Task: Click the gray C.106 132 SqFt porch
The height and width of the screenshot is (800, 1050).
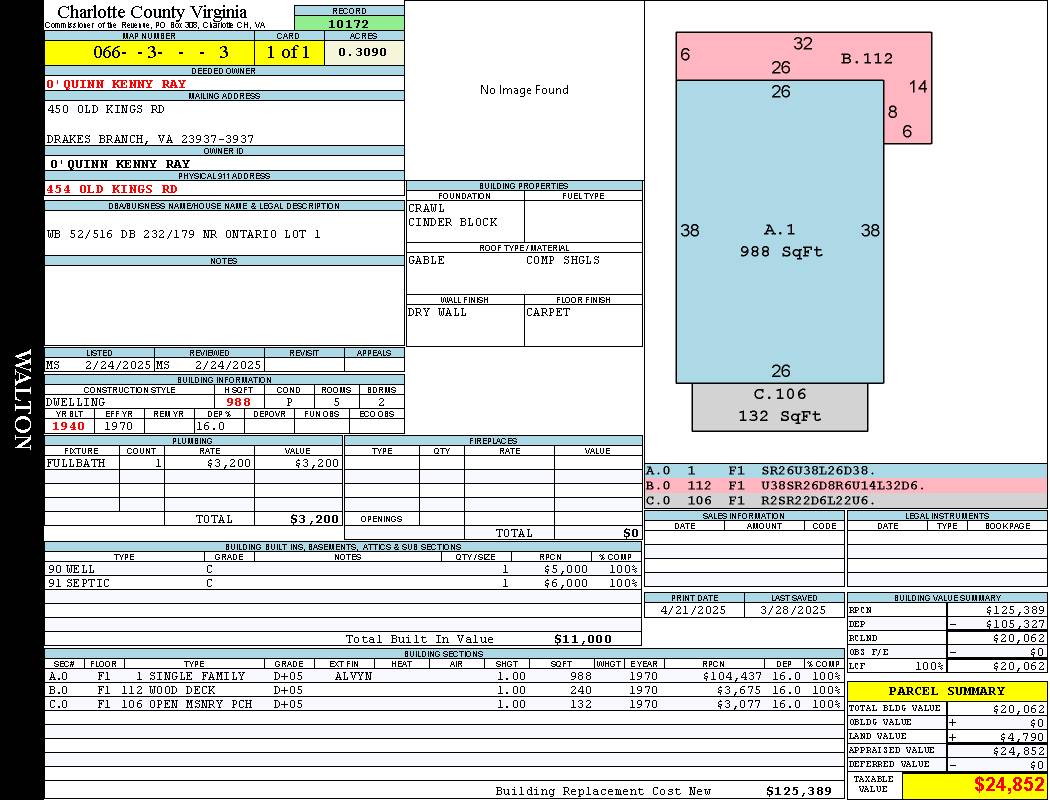Action: click(780, 405)
